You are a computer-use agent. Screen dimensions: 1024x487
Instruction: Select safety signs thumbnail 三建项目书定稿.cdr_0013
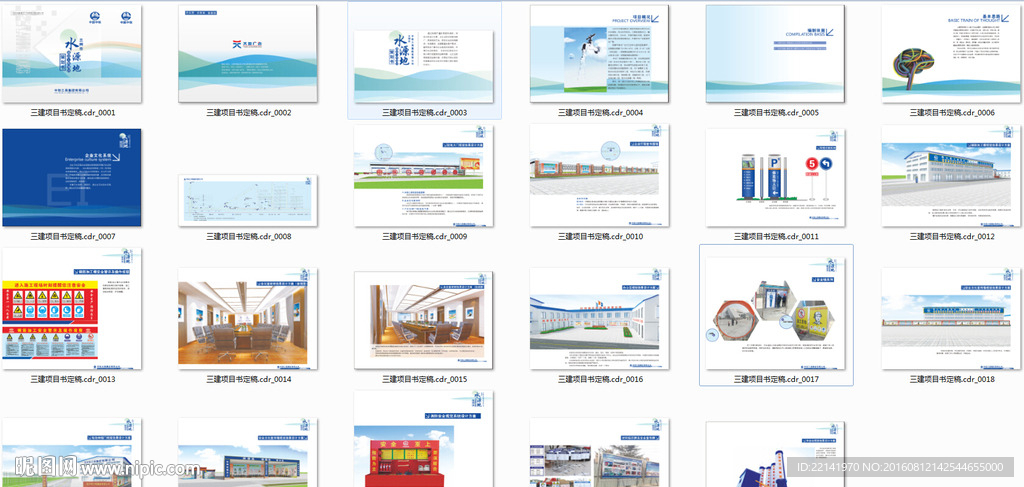pyautogui.click(x=71, y=309)
